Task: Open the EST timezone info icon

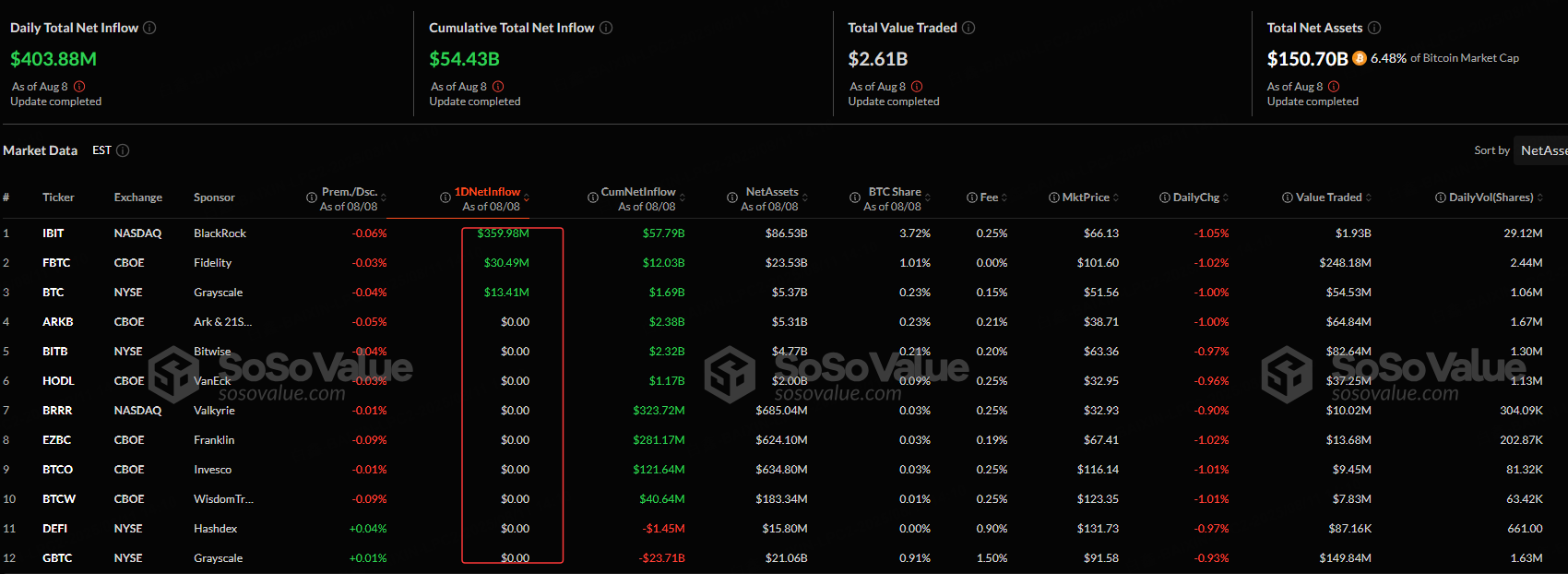Action: (123, 150)
